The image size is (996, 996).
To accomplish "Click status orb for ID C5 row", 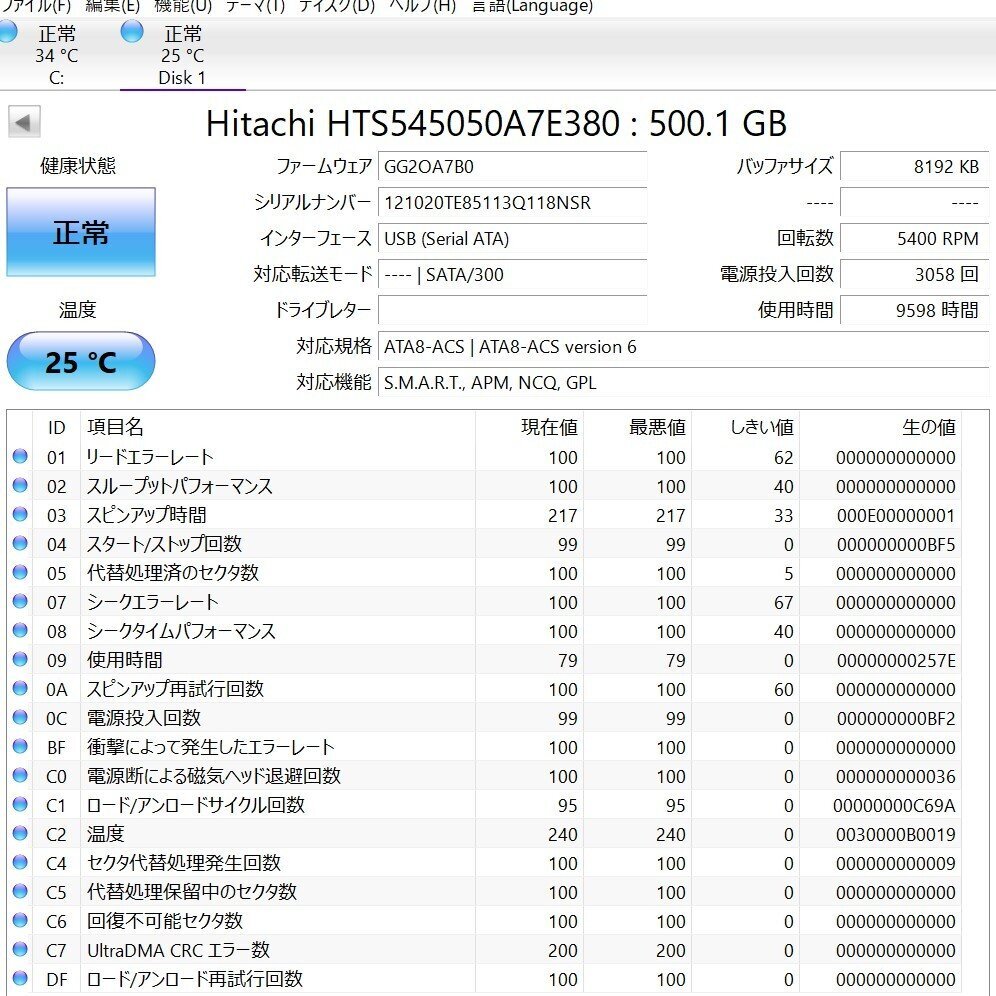I will [x=20, y=891].
